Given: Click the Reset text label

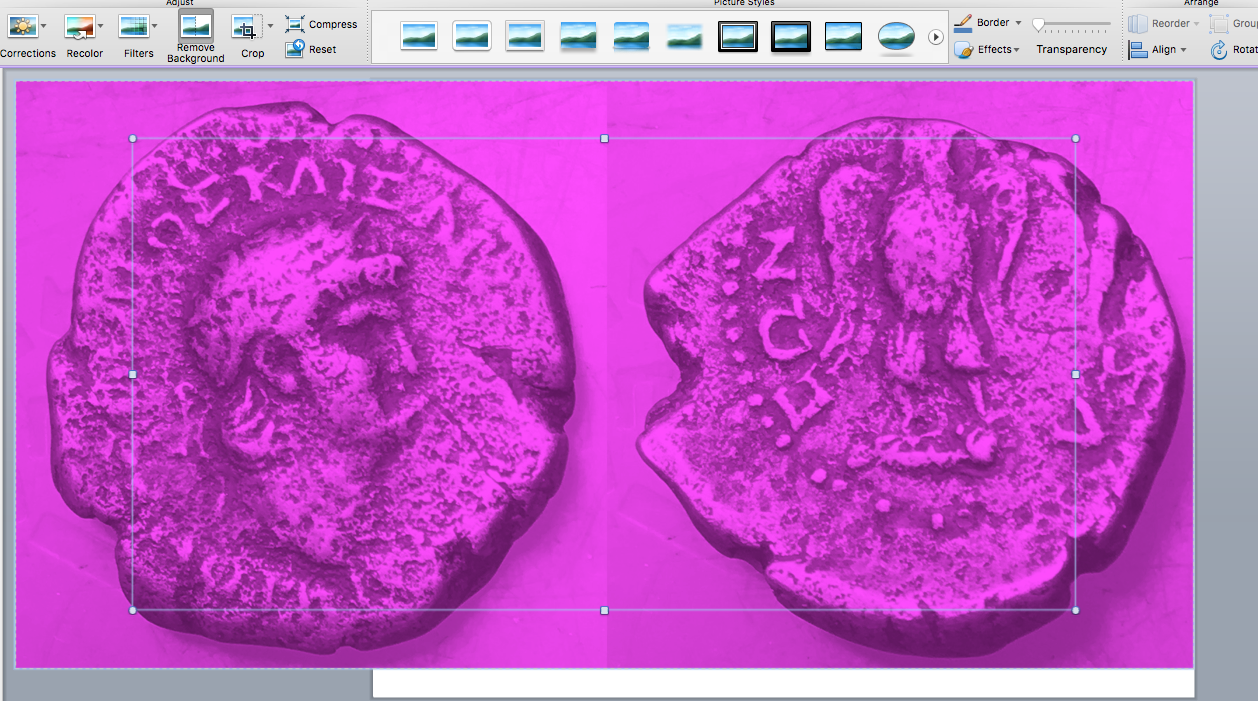Looking at the screenshot, I should click(322, 49).
